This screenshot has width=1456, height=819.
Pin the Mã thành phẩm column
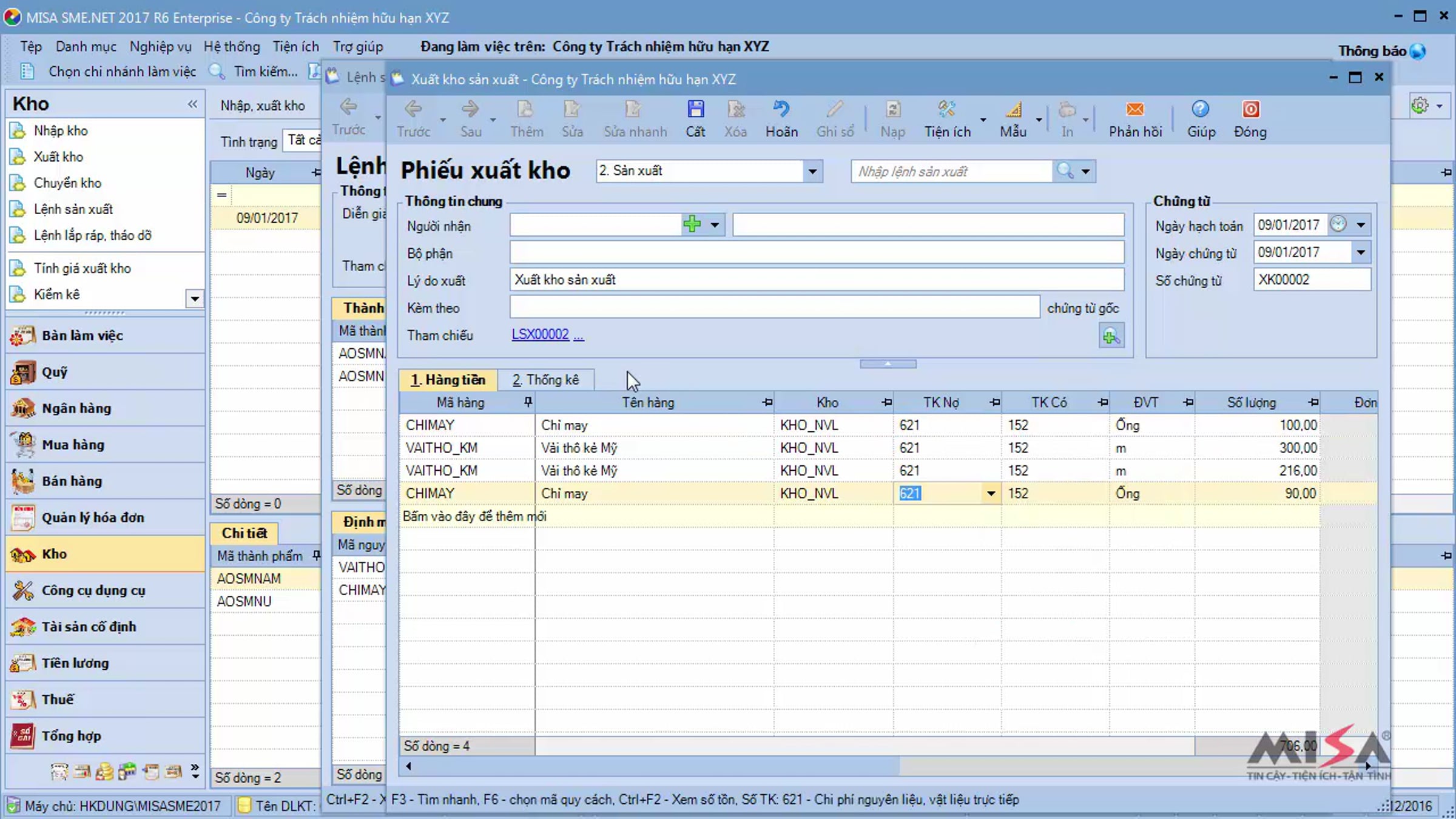(x=316, y=556)
